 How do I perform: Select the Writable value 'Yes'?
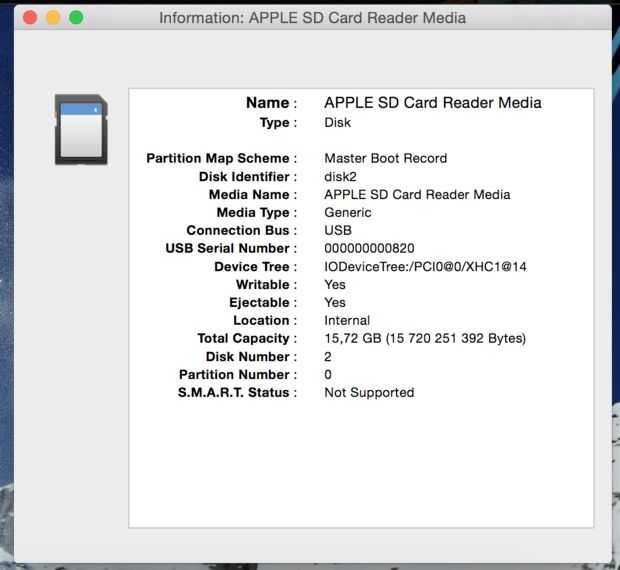335,285
